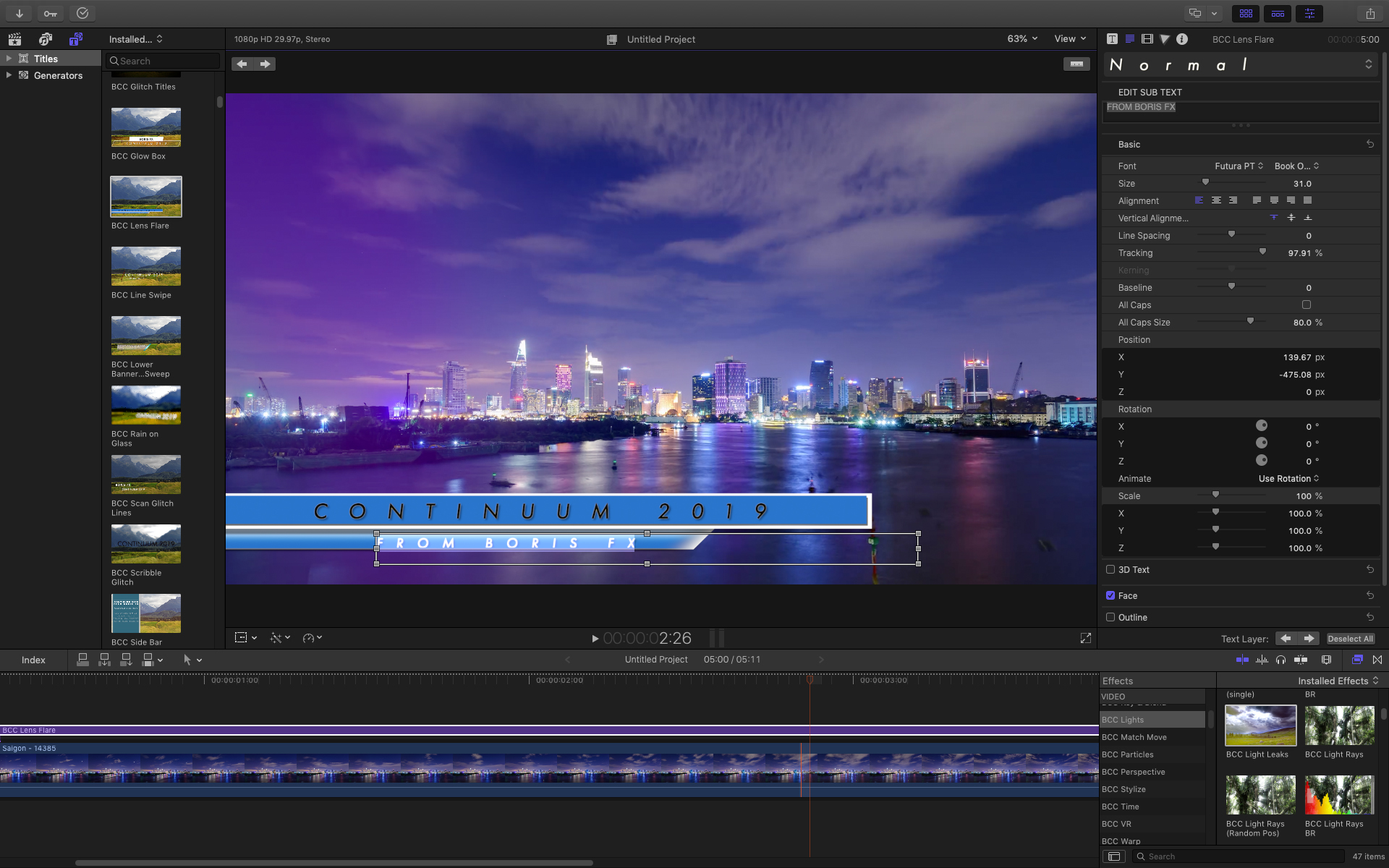The image size is (1389, 868).
Task: Show the Effects browser icon
Action: [1357, 660]
